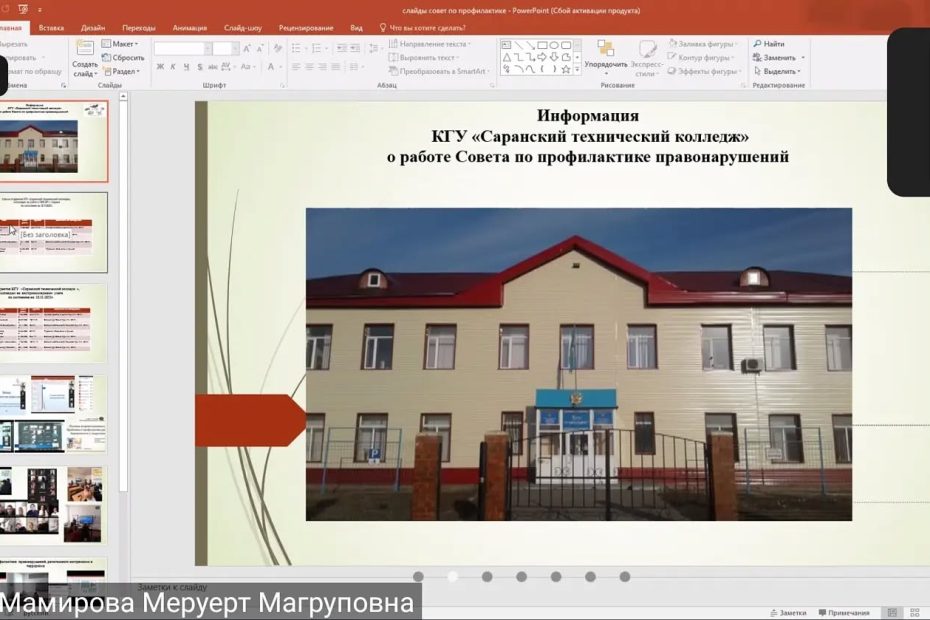Toggle Center paragraph alignment
Image resolution: width=930 pixels, height=620 pixels.
(309, 67)
